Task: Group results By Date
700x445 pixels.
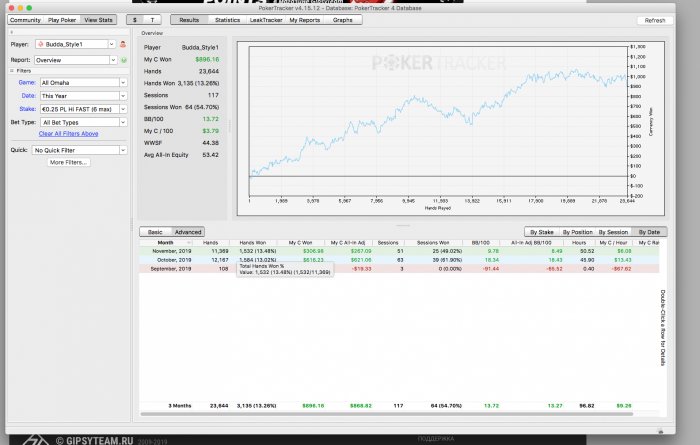Action: [649, 232]
